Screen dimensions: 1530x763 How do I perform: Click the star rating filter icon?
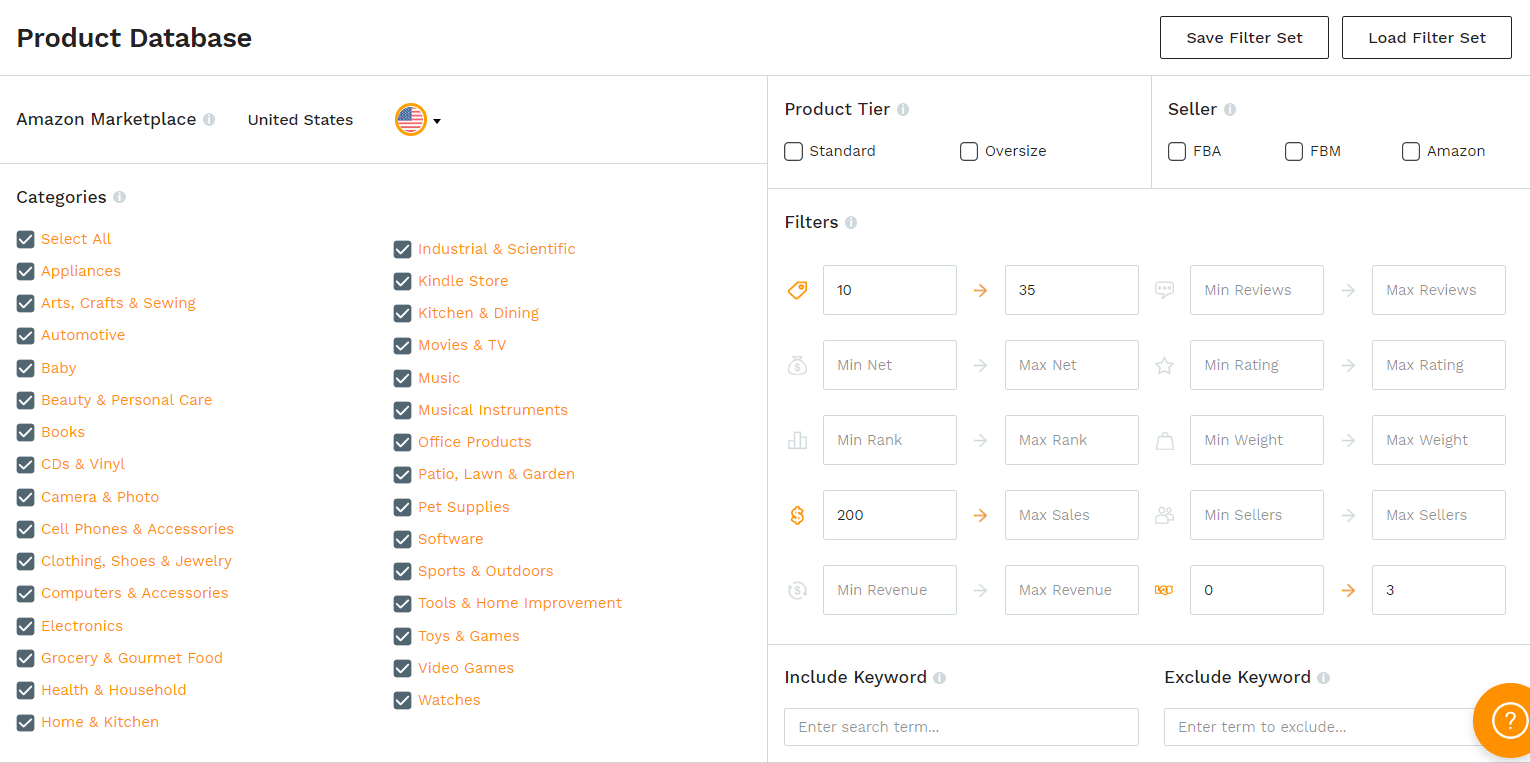point(1164,365)
